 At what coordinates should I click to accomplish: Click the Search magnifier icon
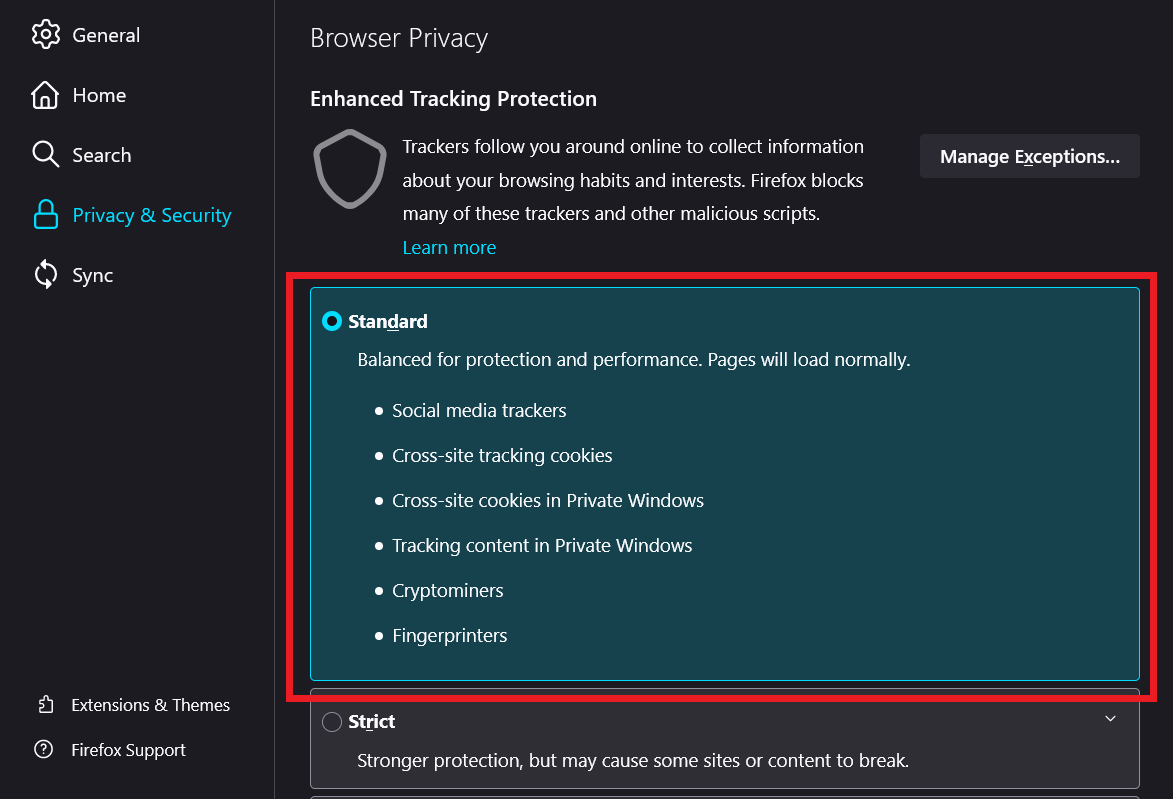pos(45,155)
